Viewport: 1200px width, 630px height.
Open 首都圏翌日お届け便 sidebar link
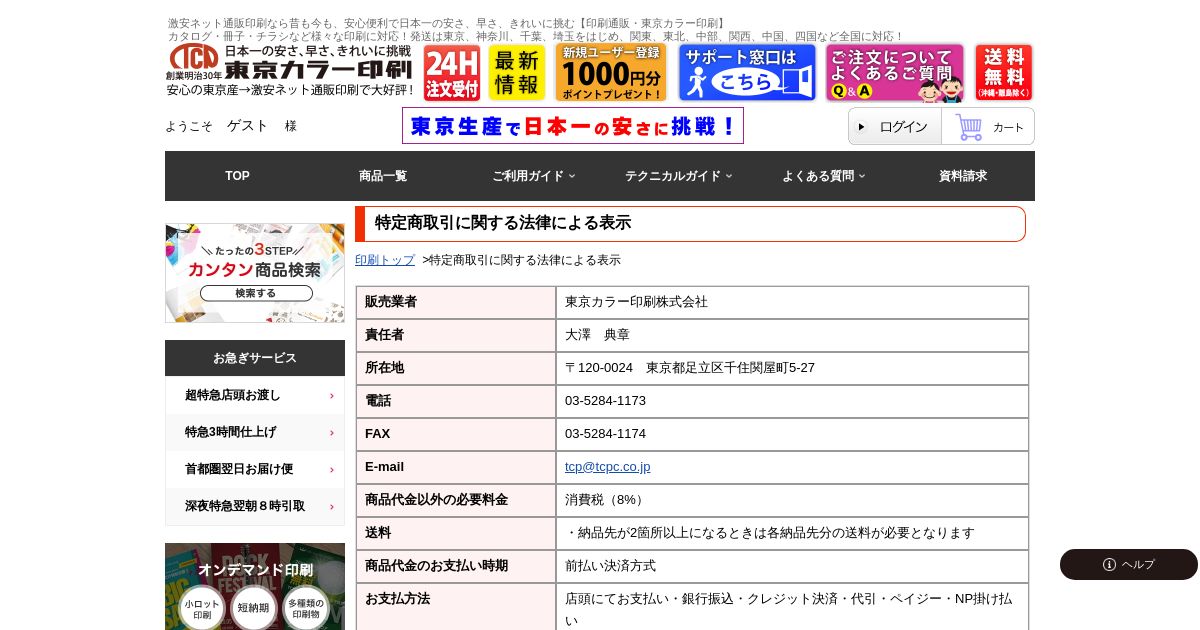(255, 469)
